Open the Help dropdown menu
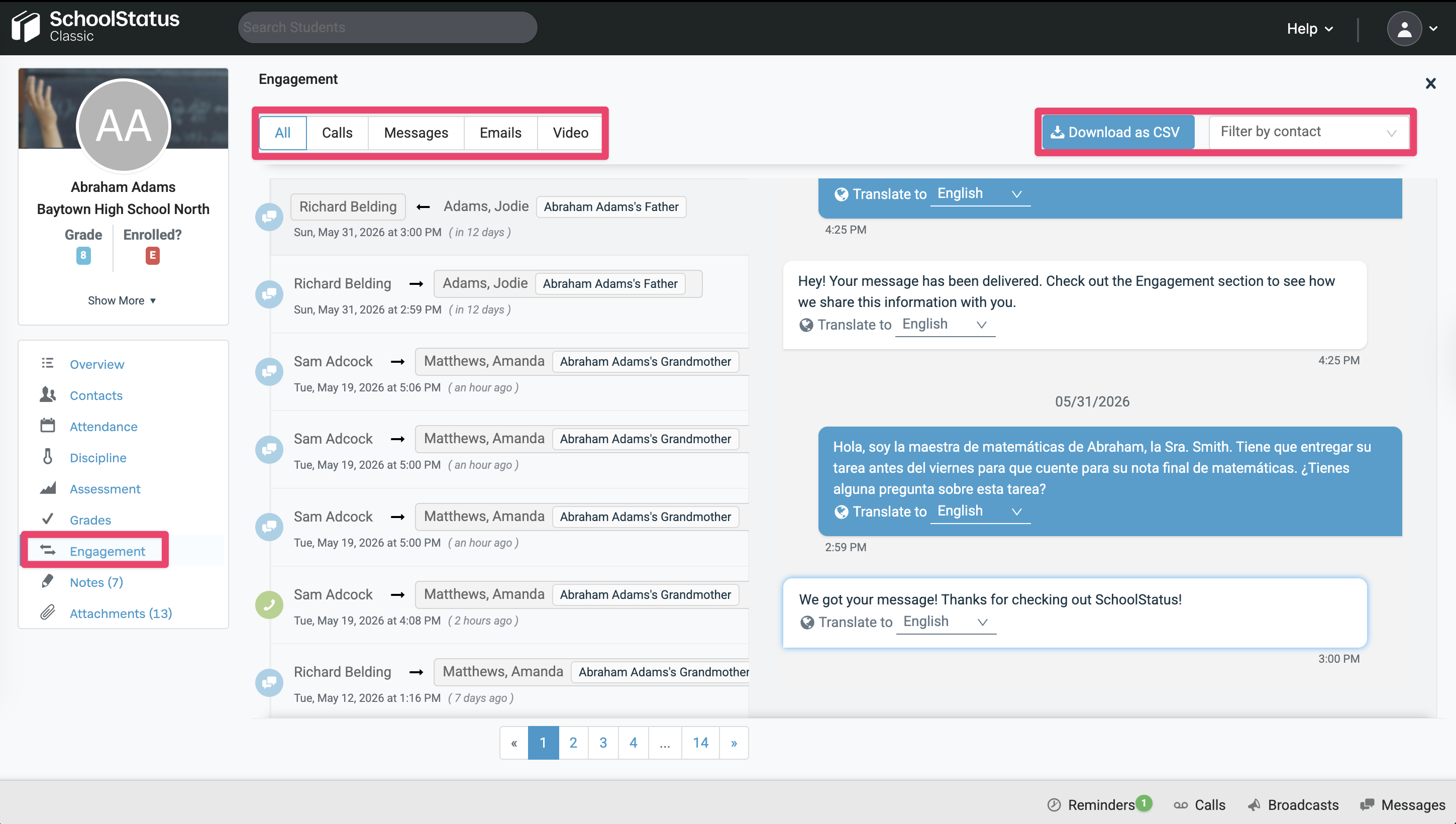 [x=1310, y=28]
